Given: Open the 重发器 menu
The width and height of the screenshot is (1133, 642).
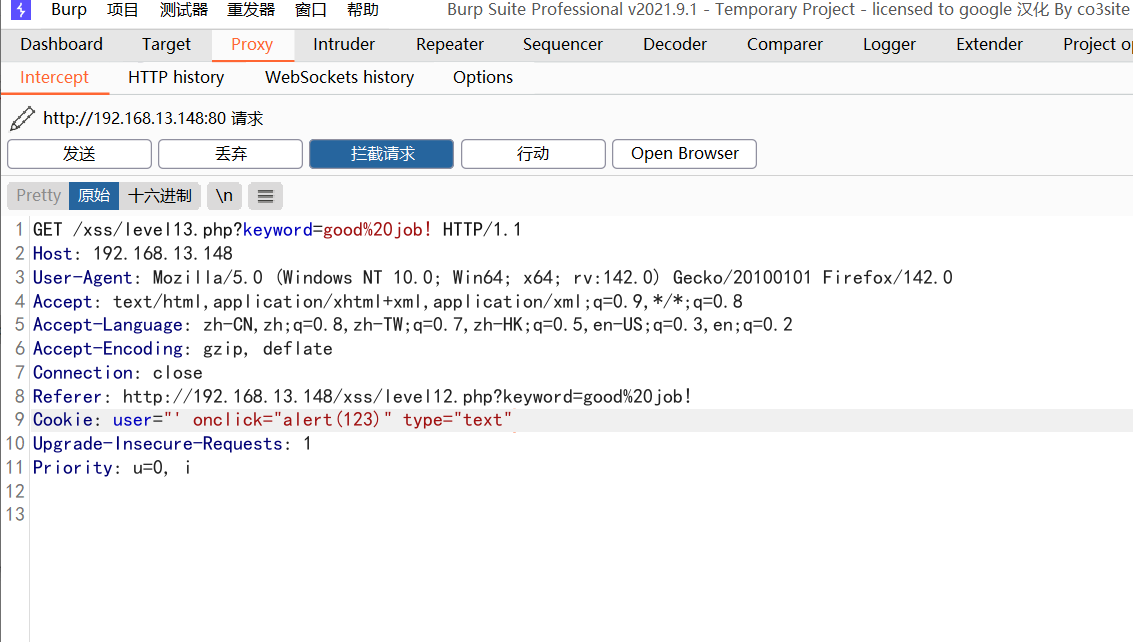Looking at the screenshot, I should [251, 10].
